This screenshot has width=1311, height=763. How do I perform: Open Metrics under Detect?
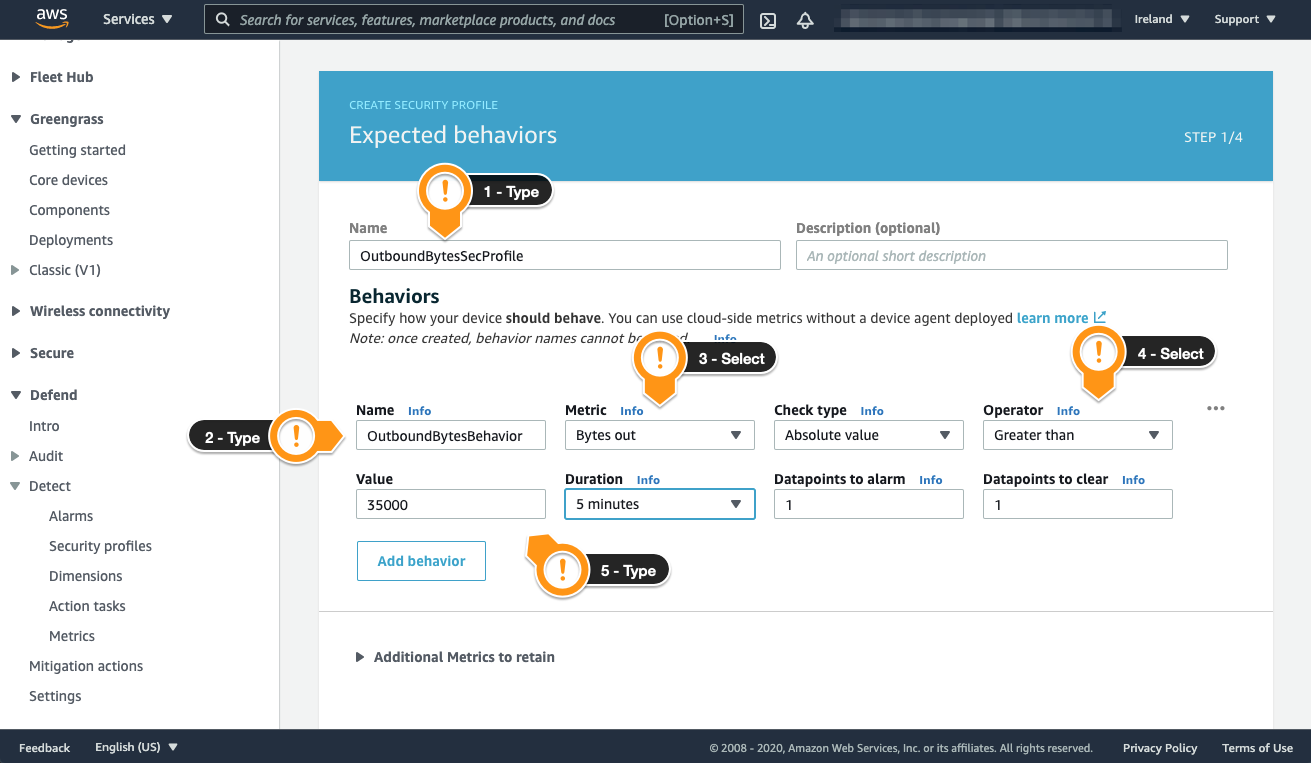[x=72, y=636]
